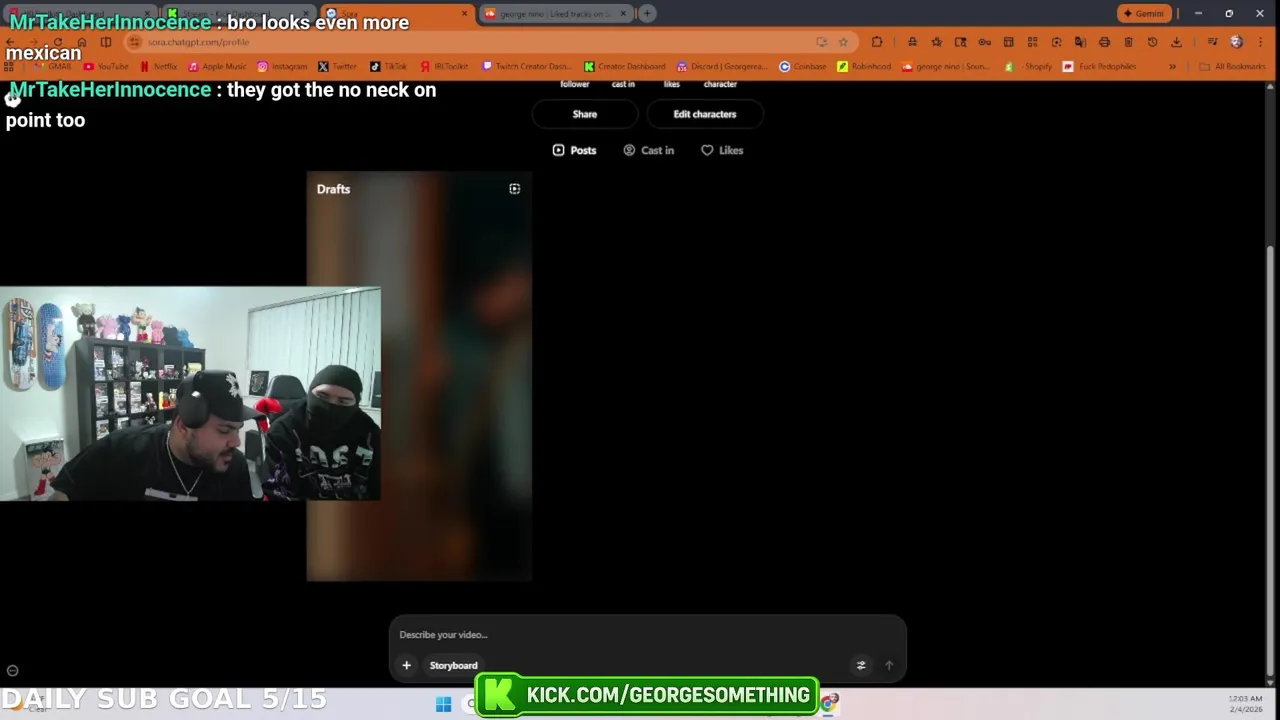Image resolution: width=1280 pixels, height=720 pixels.
Task: Go back in the browser
Action: tap(10, 42)
